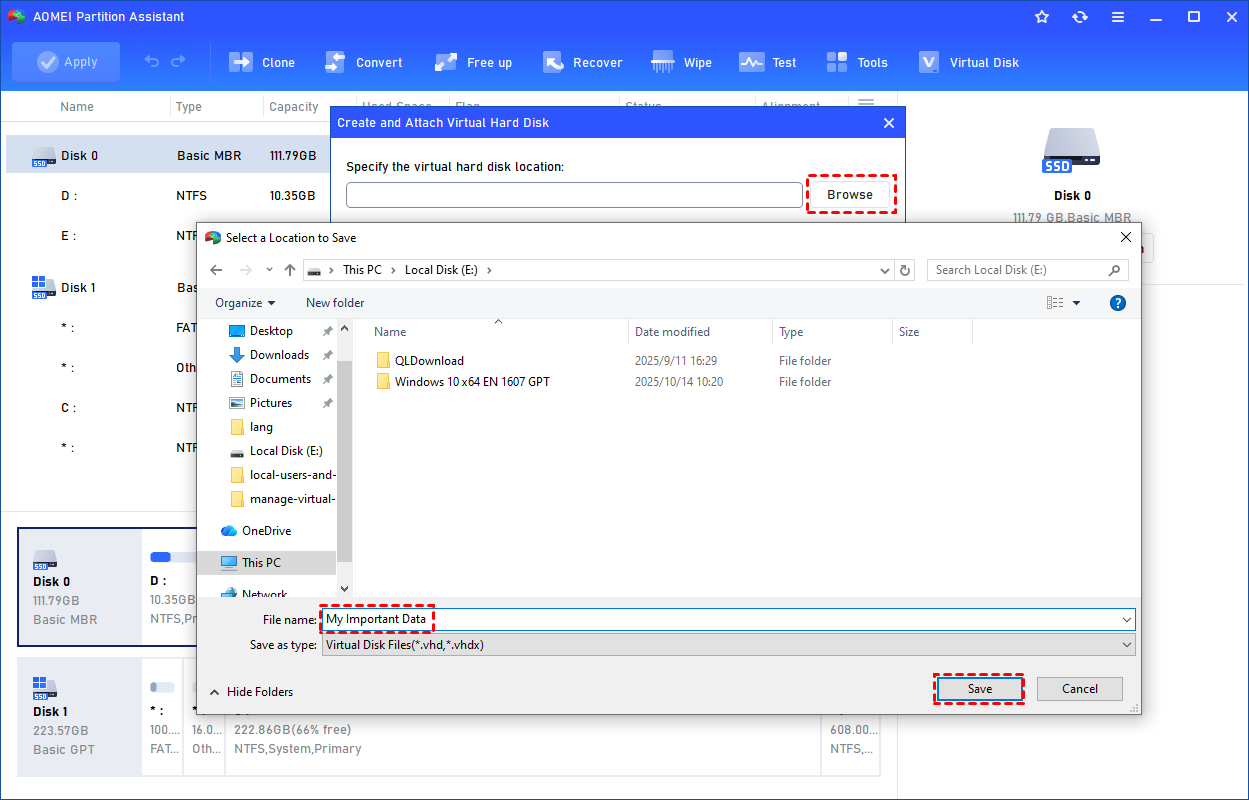This screenshot has height=800, width=1249.
Task: Click Hide Folders expander
Action: pos(251,692)
